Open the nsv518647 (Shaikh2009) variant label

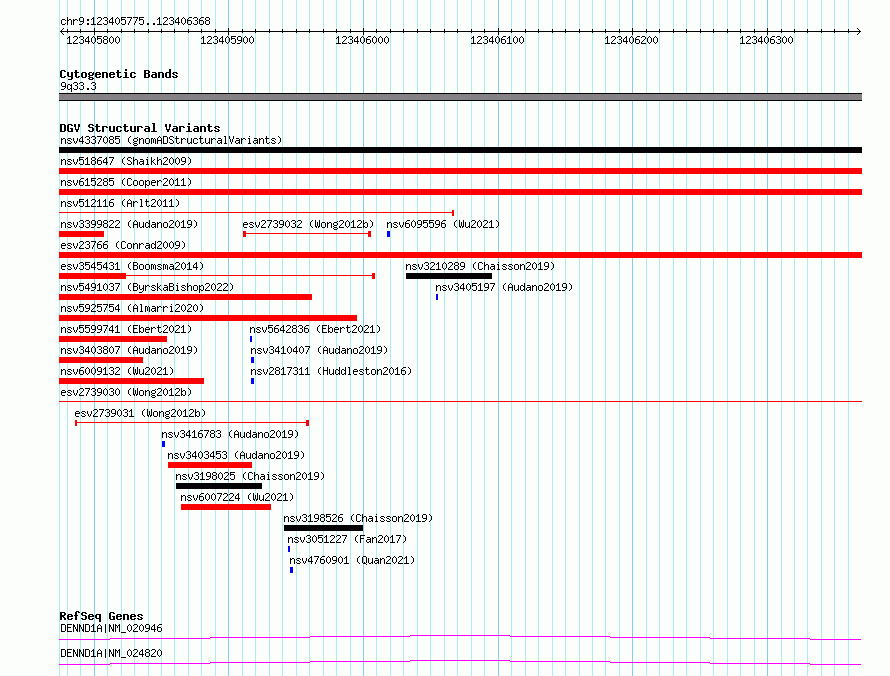tap(126, 161)
